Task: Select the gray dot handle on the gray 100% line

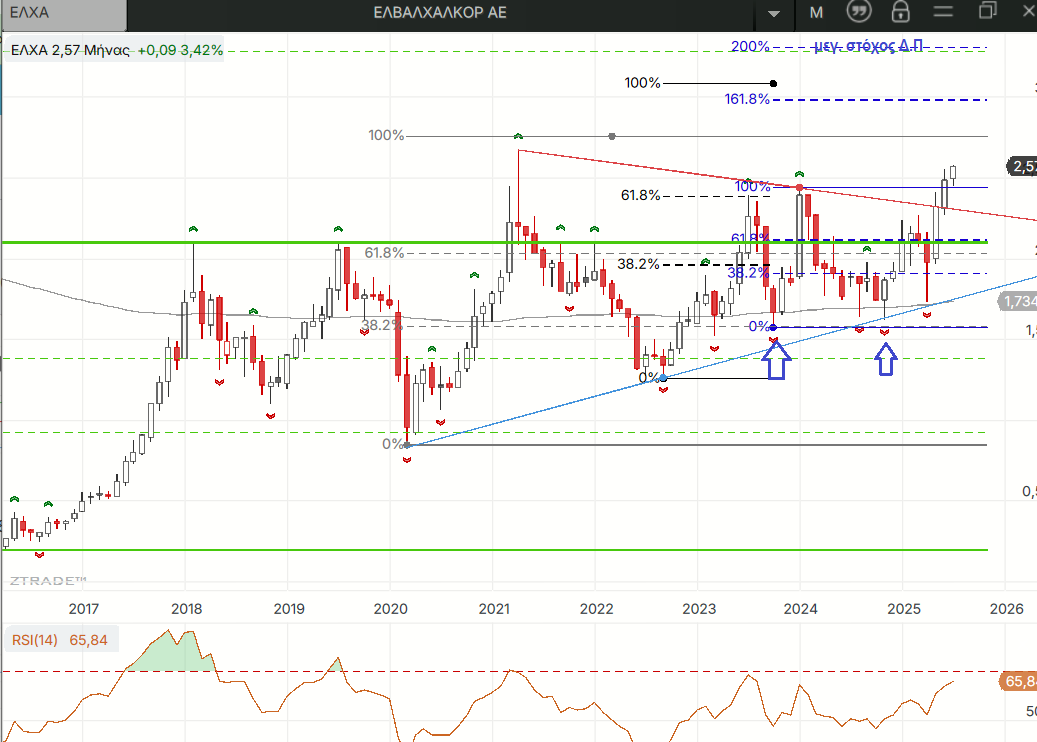Action: 612,136
